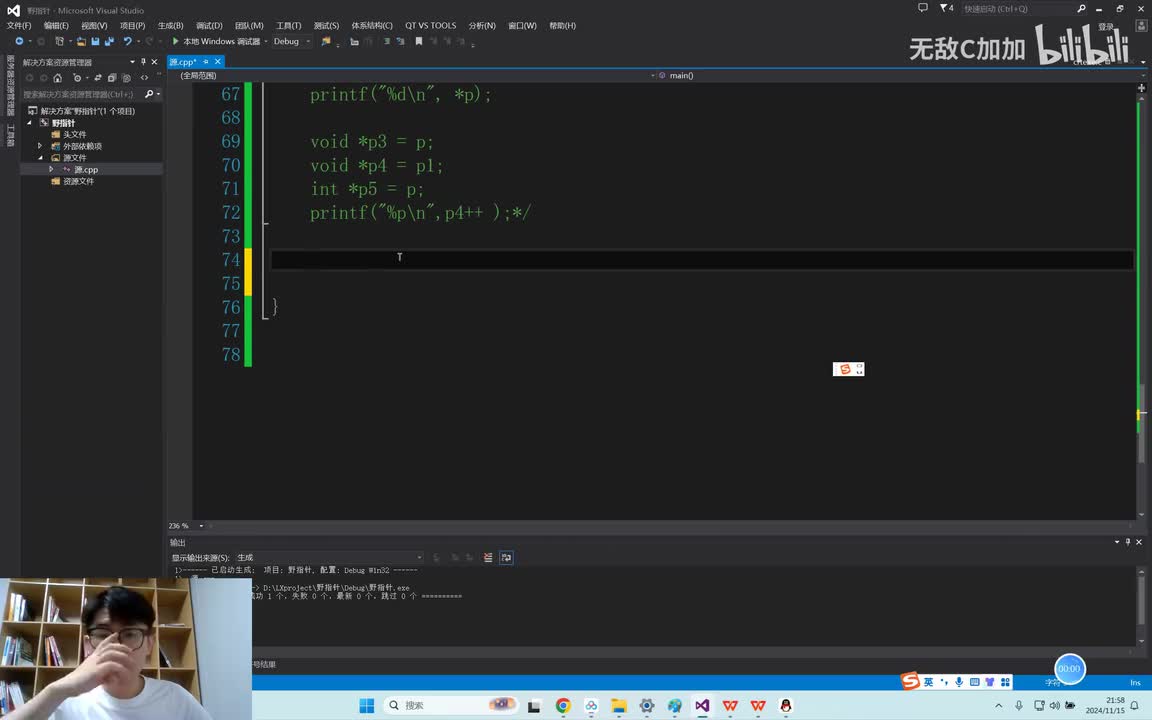Click the File Explorer taskbar icon
Viewport: 1152px width, 720px height.
point(619,705)
